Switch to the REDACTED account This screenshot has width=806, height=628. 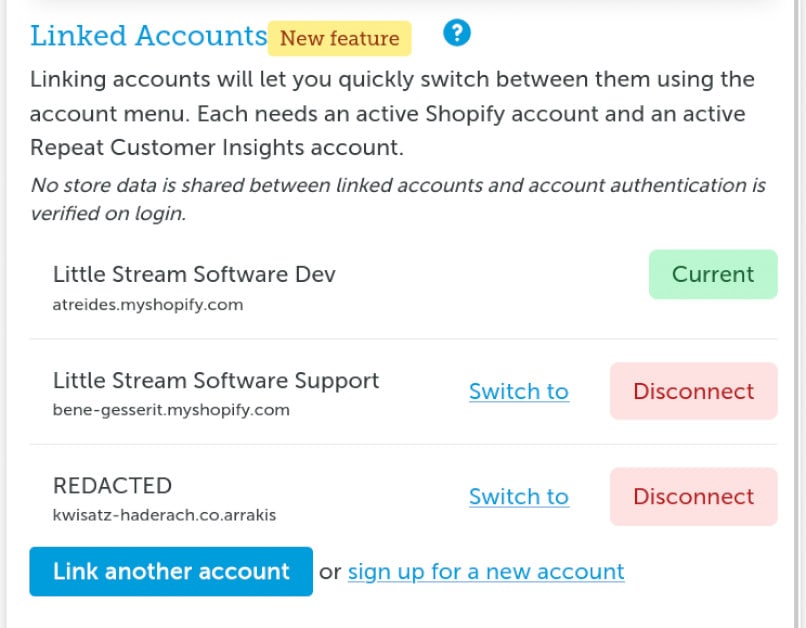click(x=518, y=496)
